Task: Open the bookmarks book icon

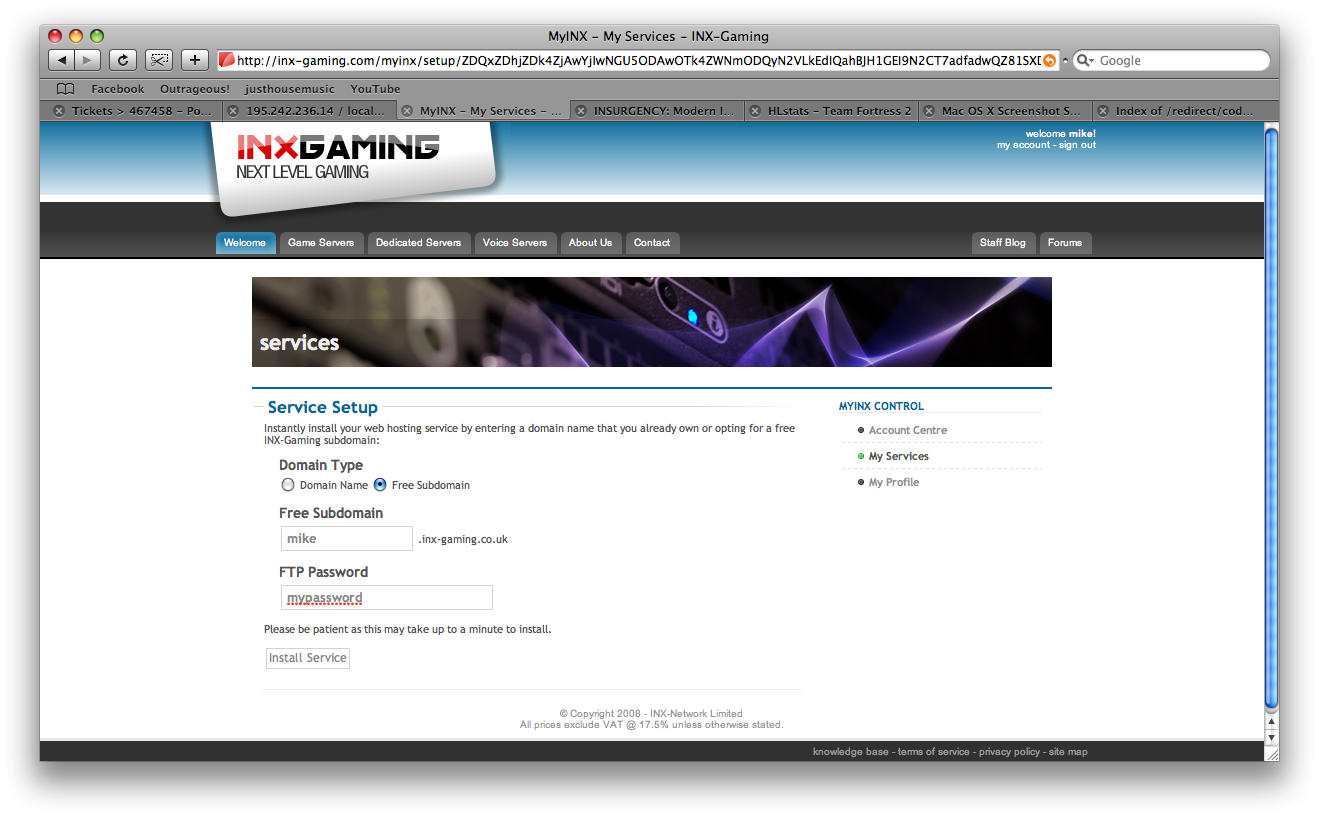Action: pyautogui.click(x=66, y=89)
